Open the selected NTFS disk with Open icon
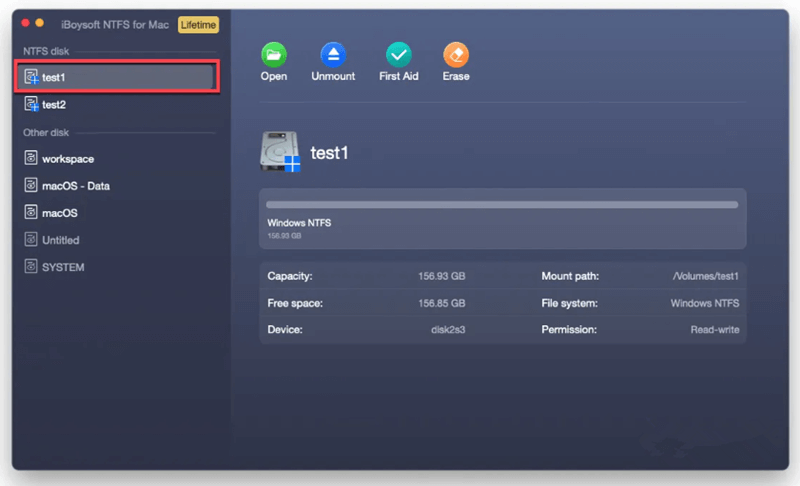The image size is (800, 486). coord(274,55)
